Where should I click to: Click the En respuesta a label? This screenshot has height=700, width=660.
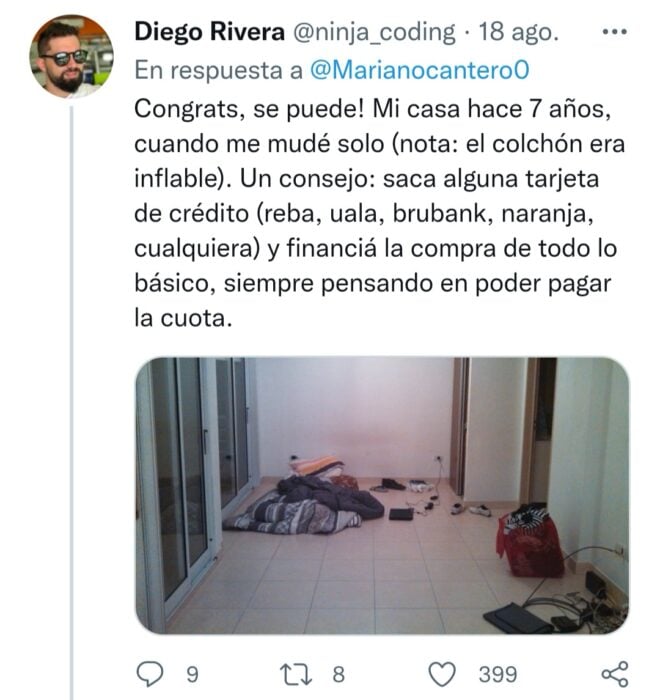pyautogui.click(x=218, y=71)
